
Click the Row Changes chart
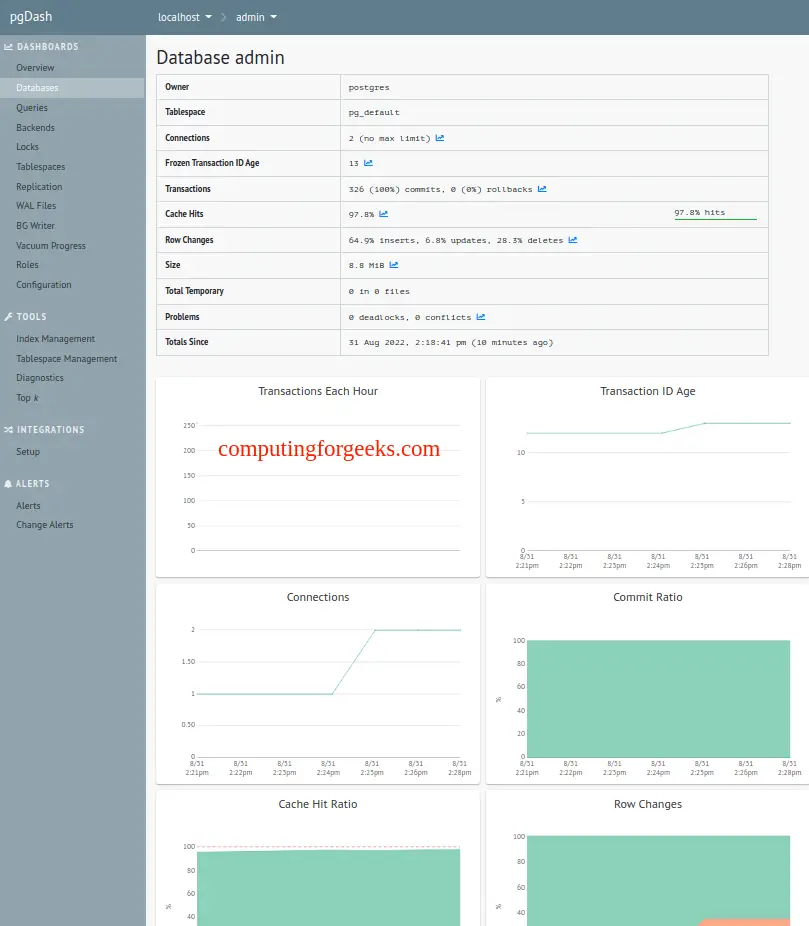click(647, 859)
